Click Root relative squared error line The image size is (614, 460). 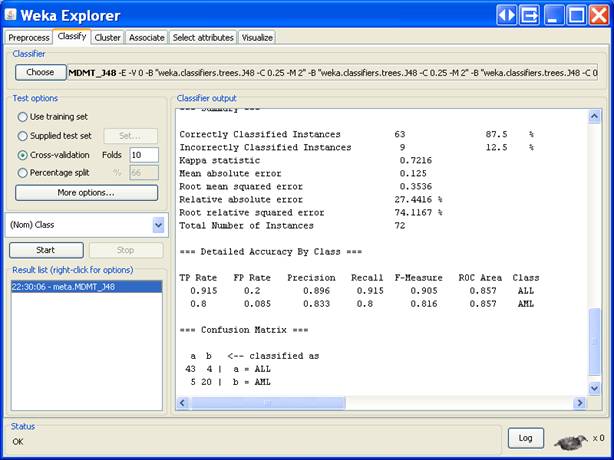(311, 213)
